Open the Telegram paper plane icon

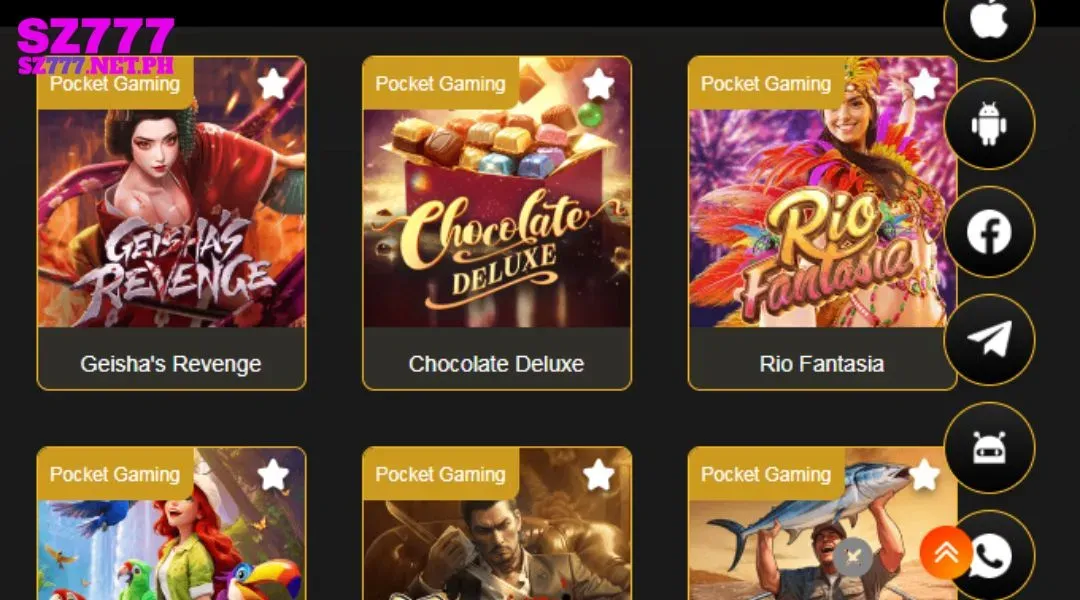[x=989, y=340]
